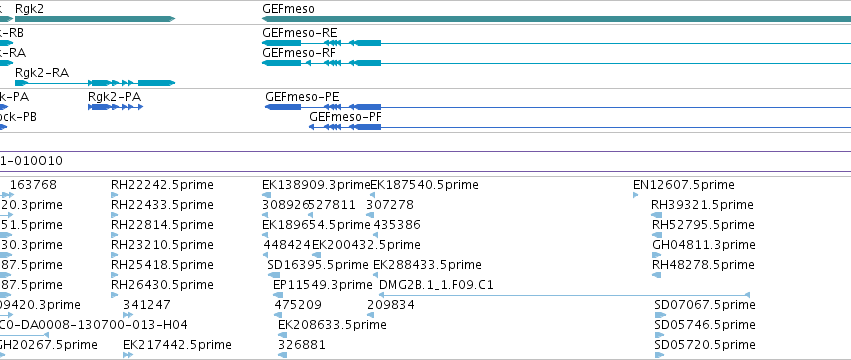851x360 pixels.
Task: Click feature 209834
Action: coord(391,305)
